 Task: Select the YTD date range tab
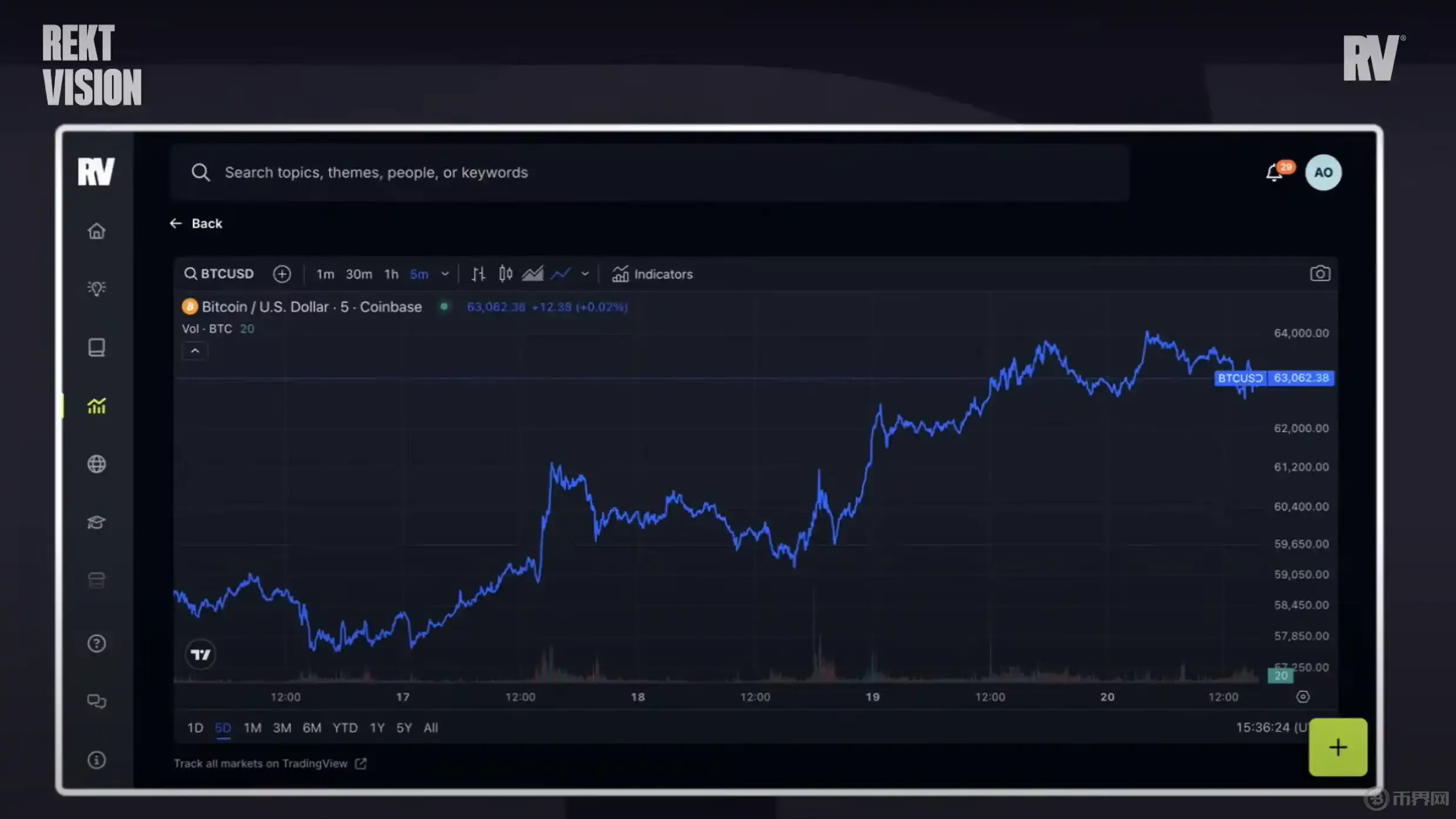(x=345, y=728)
